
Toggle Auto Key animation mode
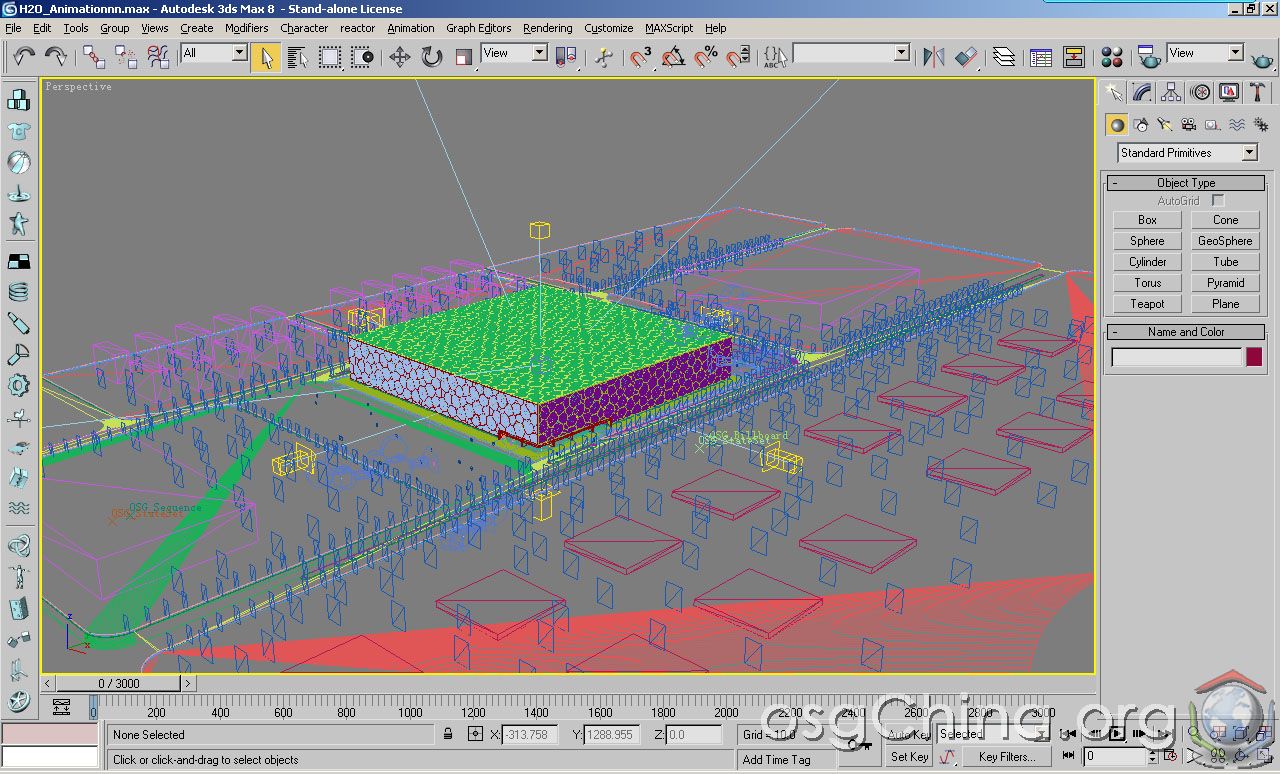pyautogui.click(x=909, y=734)
